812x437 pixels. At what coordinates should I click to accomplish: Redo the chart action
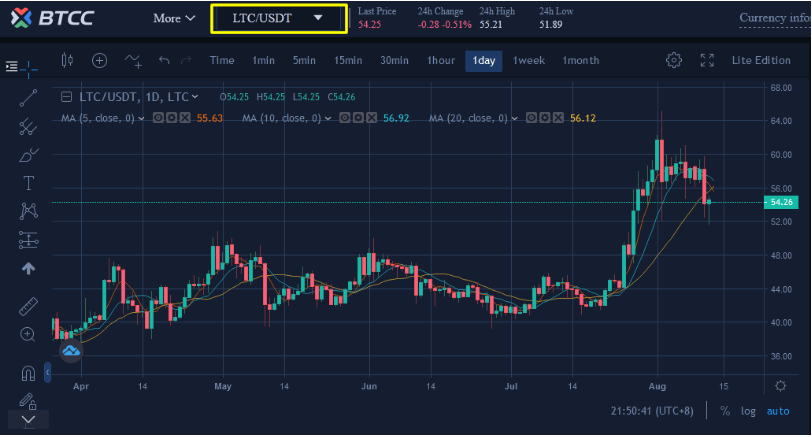pos(186,61)
